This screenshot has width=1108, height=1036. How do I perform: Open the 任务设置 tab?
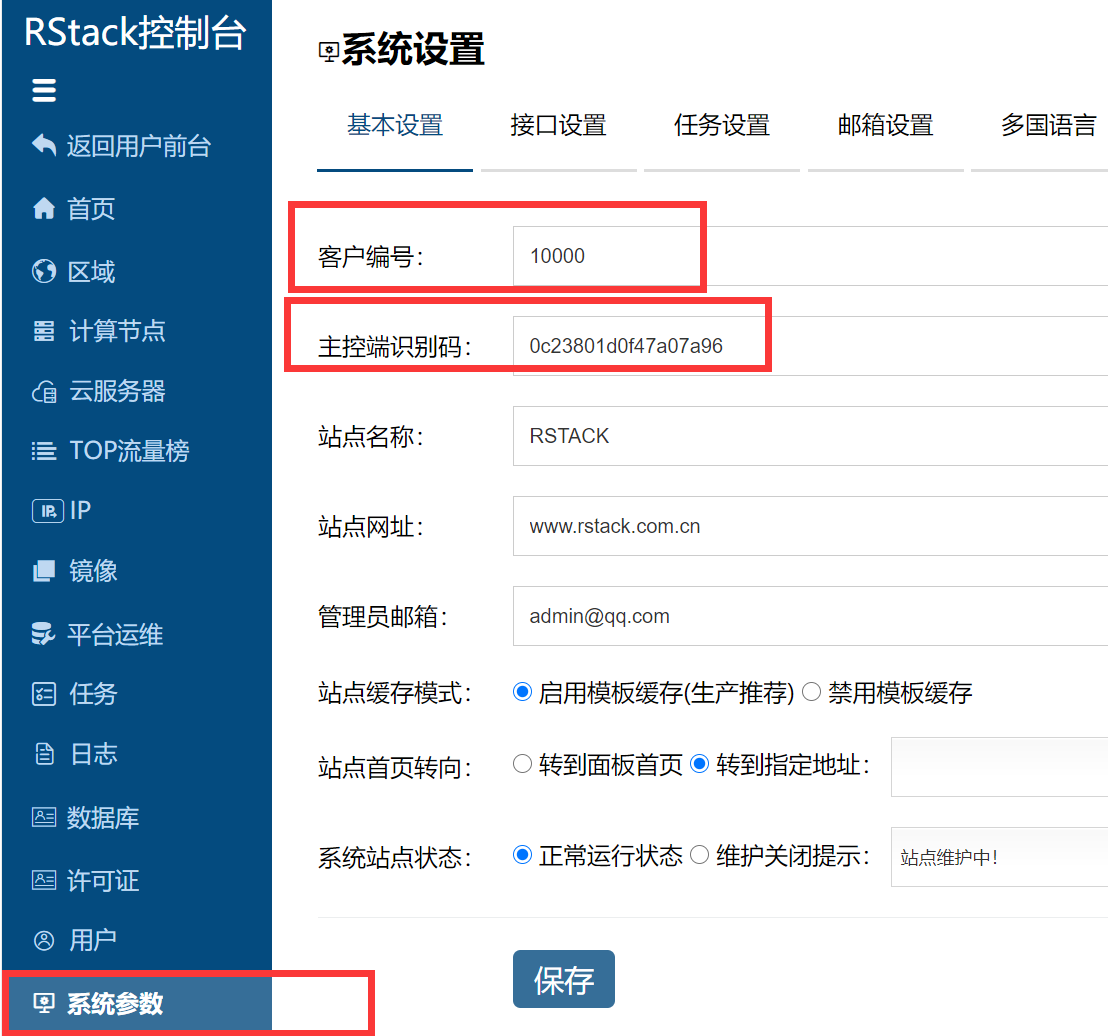[722, 126]
